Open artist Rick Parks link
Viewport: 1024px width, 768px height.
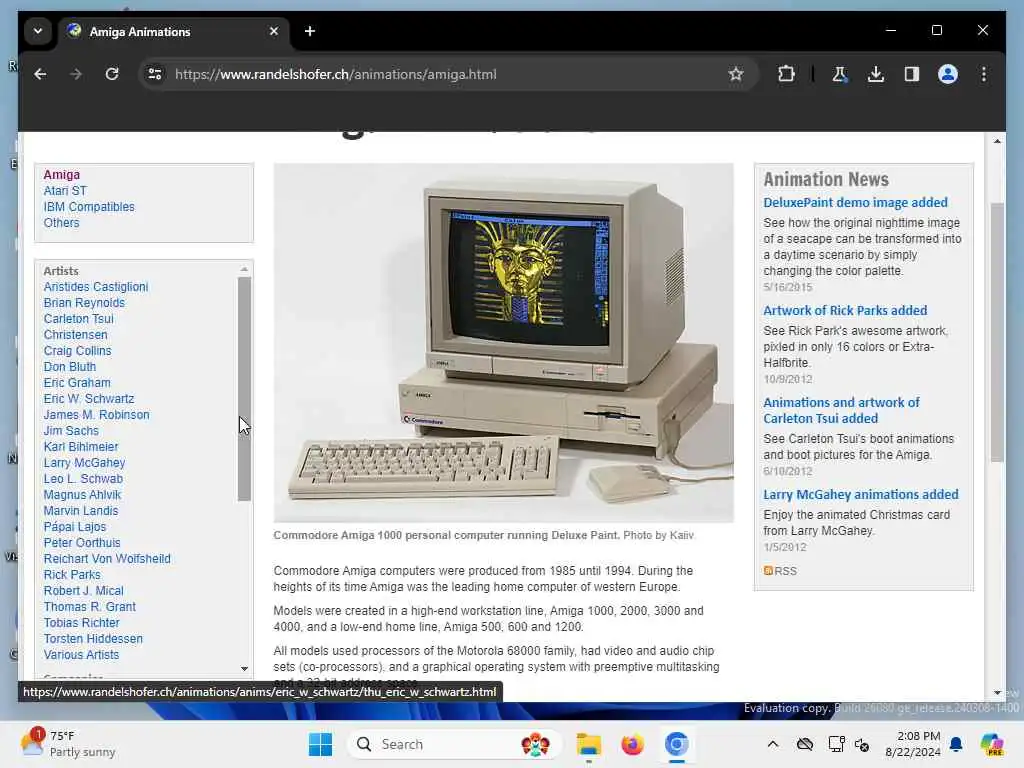point(72,575)
